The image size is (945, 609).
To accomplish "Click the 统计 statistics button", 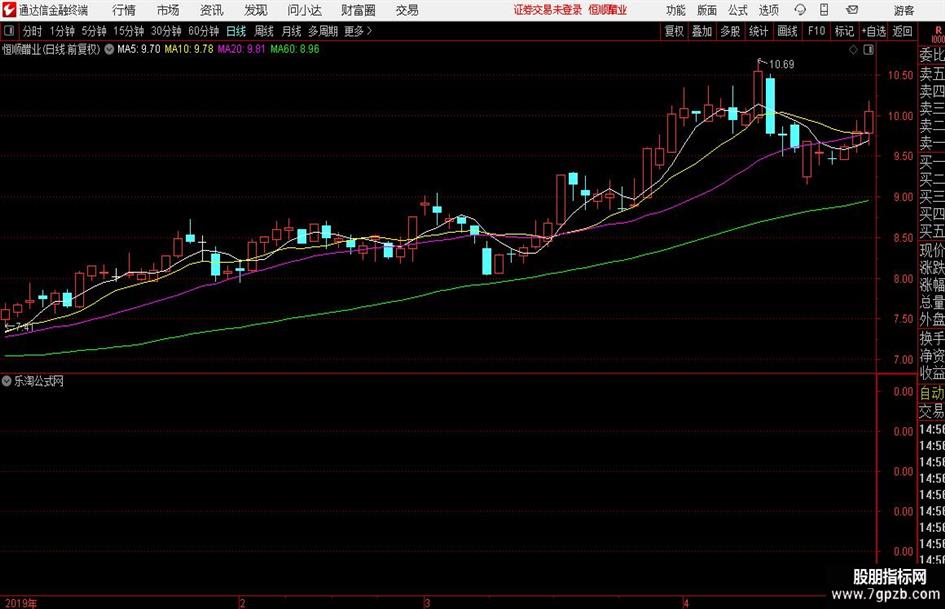I will 758,31.
